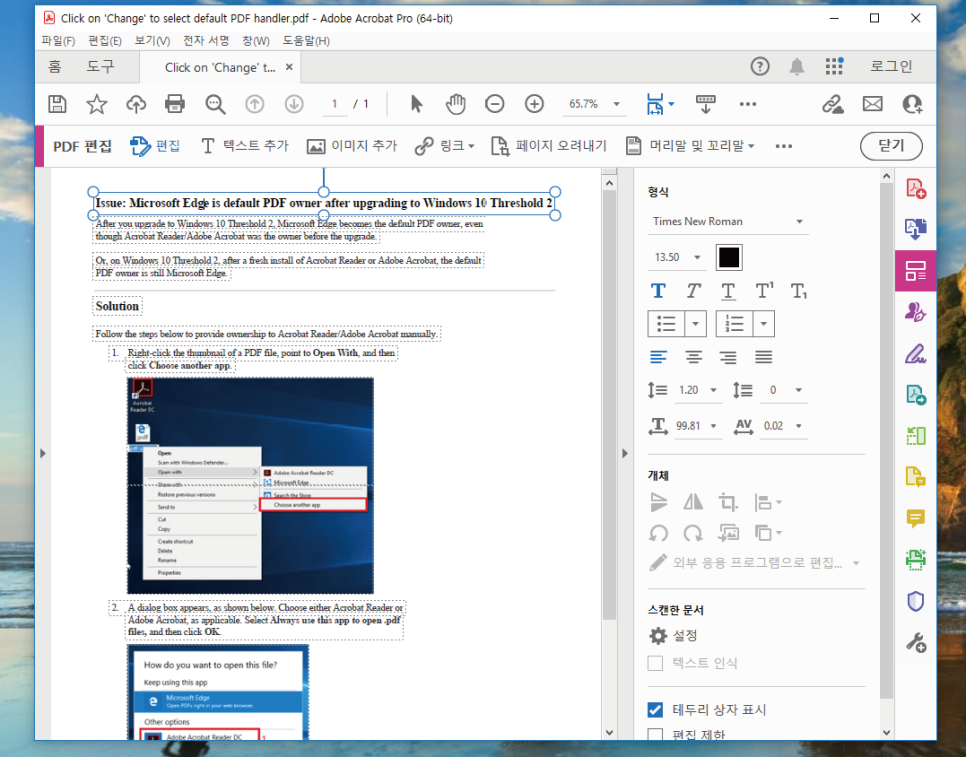
Task: Switch to the 홈 tab
Action: (54, 66)
